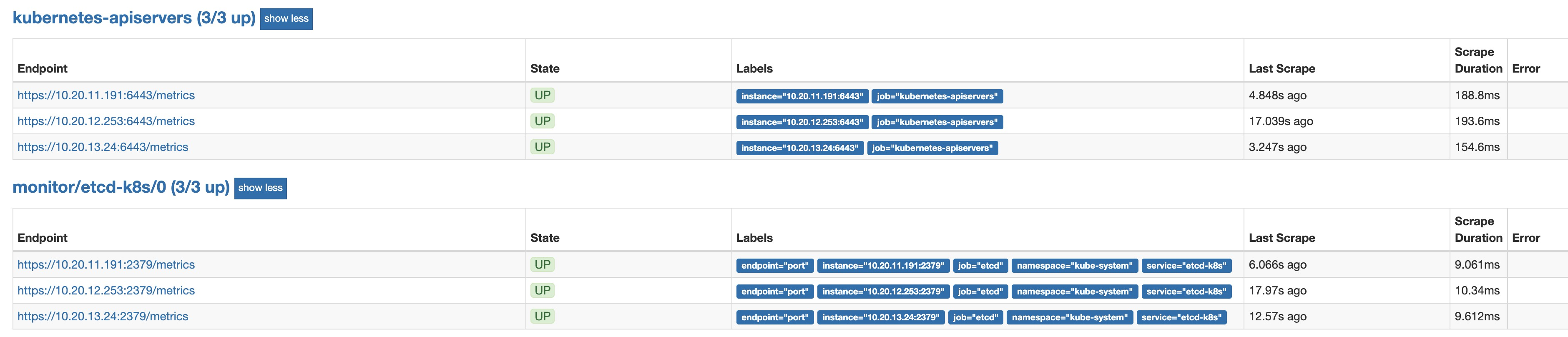The height and width of the screenshot is (337, 1568).
Task: Click instance="10.20.12.253:6443" label badge
Action: point(802,122)
